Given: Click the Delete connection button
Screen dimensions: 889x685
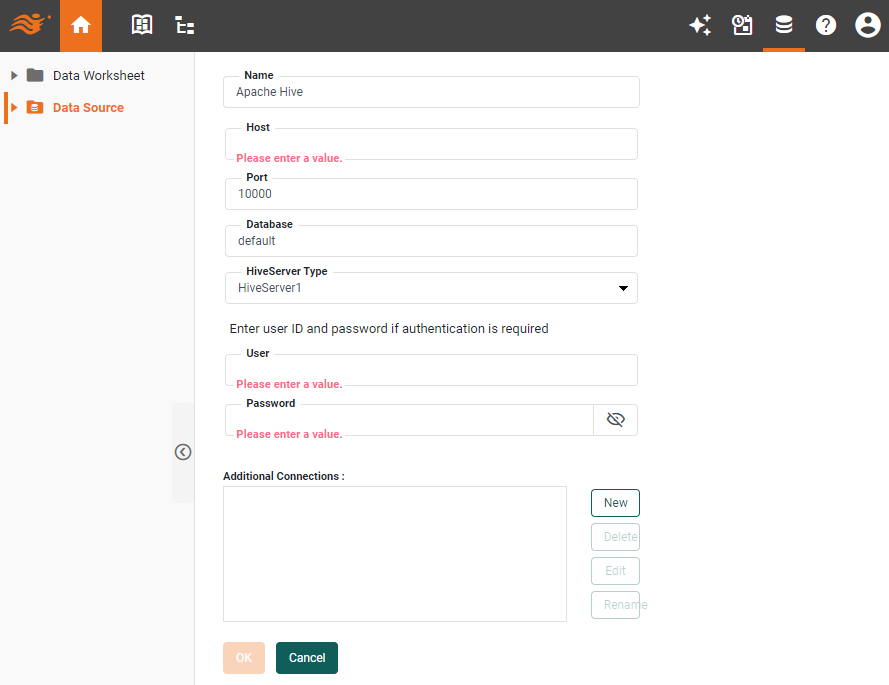Looking at the screenshot, I should pyautogui.click(x=615, y=537).
